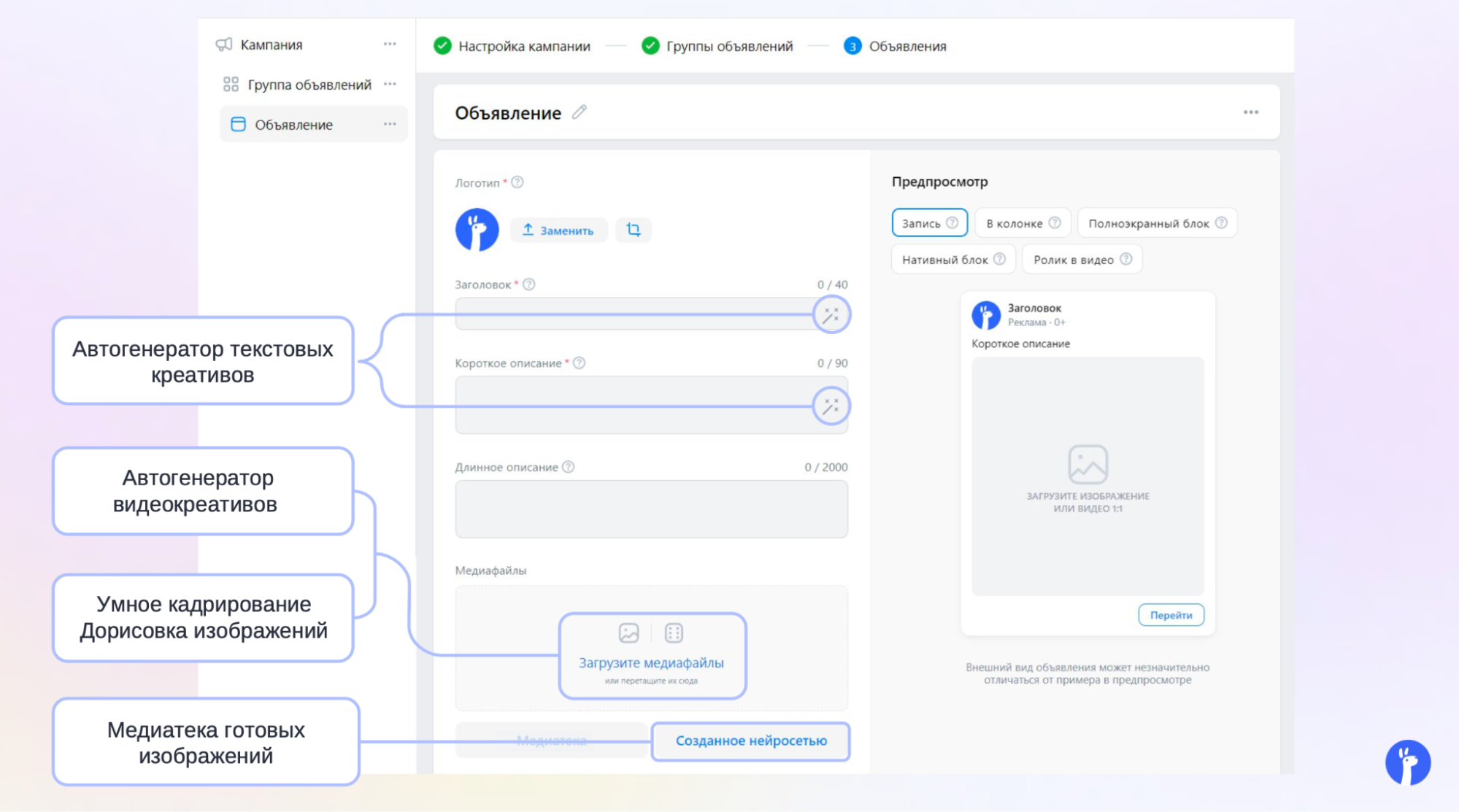The image size is (1459, 812).
Task: Click the preview card llama avatar
Action: (985, 315)
